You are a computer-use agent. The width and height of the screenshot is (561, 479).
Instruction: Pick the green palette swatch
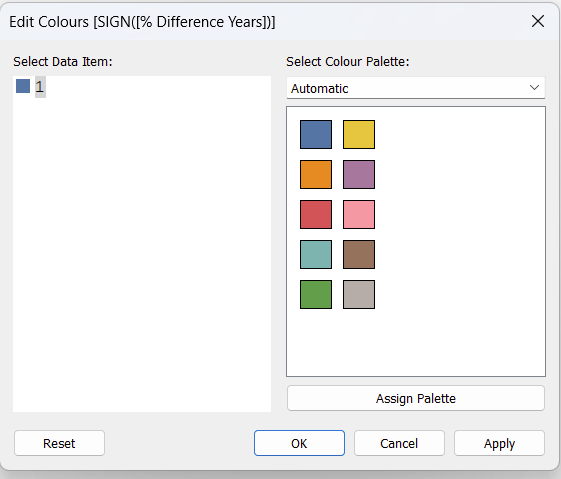(316, 294)
